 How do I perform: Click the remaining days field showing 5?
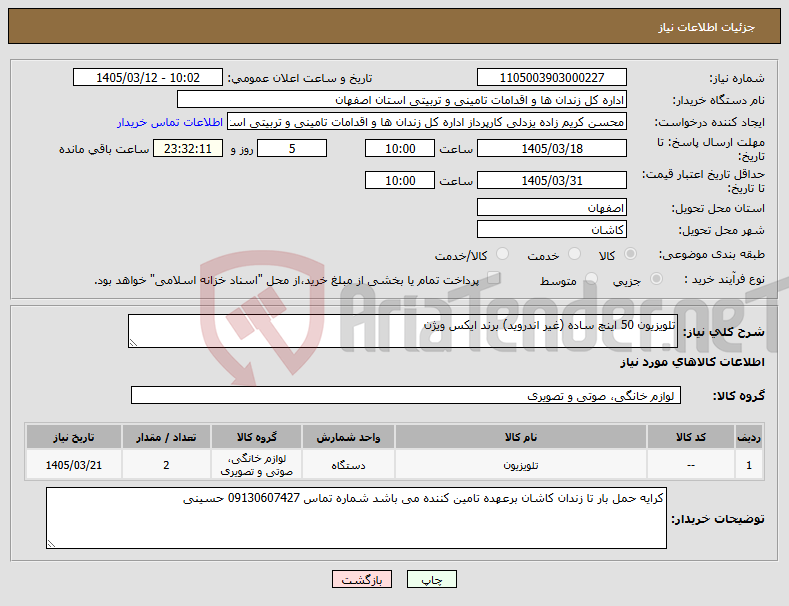(x=292, y=148)
